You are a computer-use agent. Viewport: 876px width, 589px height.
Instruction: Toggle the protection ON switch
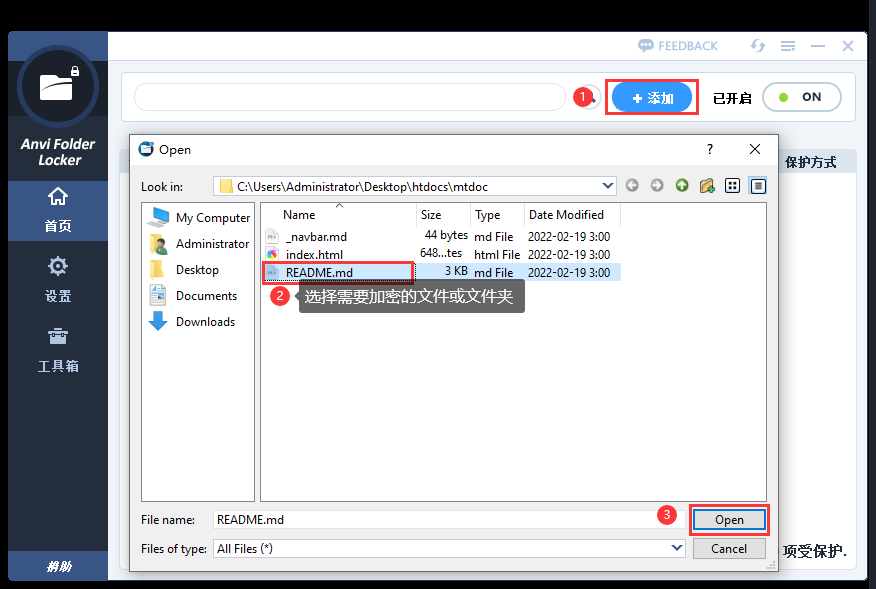[801, 97]
